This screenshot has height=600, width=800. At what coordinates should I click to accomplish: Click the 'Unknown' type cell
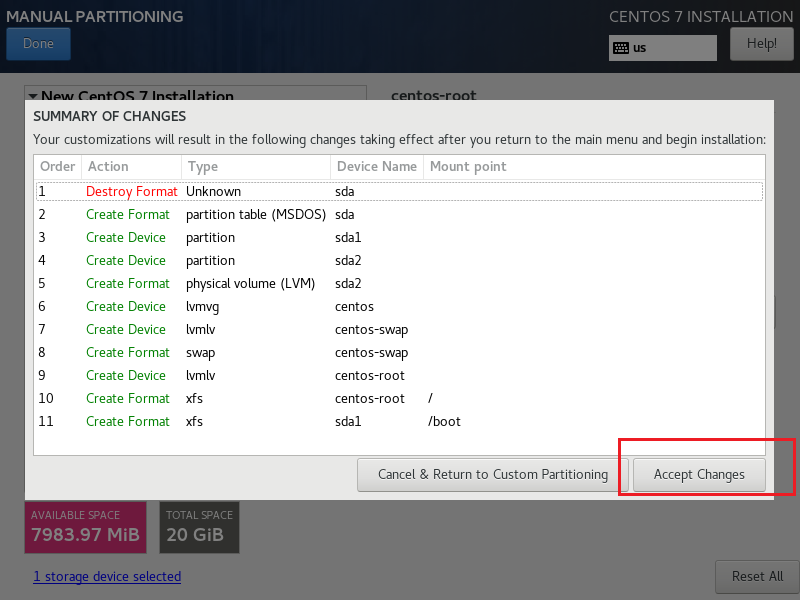(213, 191)
